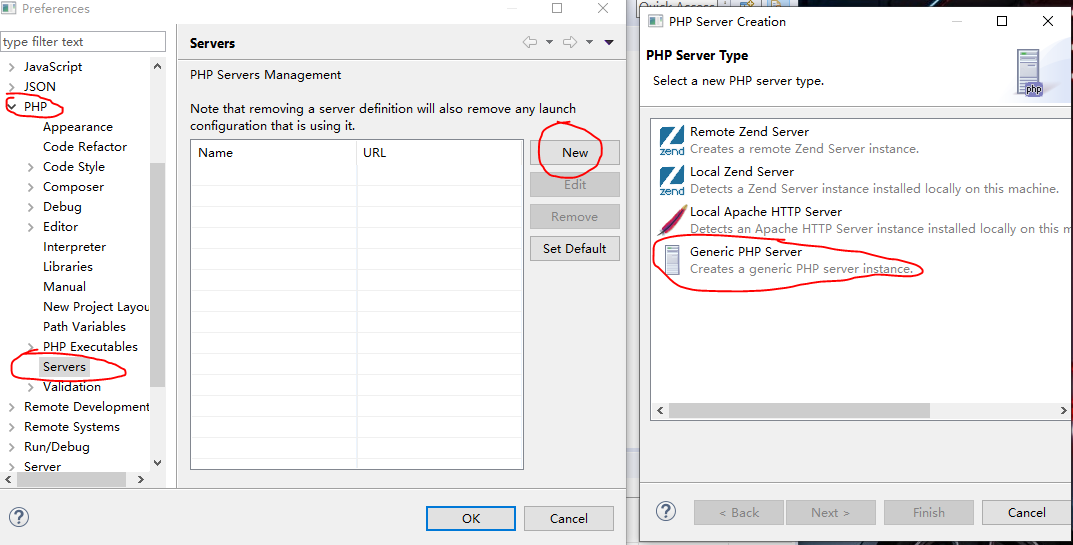Viewport: 1073px width, 545px height.
Task: Click the forward navigation arrow in Servers header
Action: (569, 42)
